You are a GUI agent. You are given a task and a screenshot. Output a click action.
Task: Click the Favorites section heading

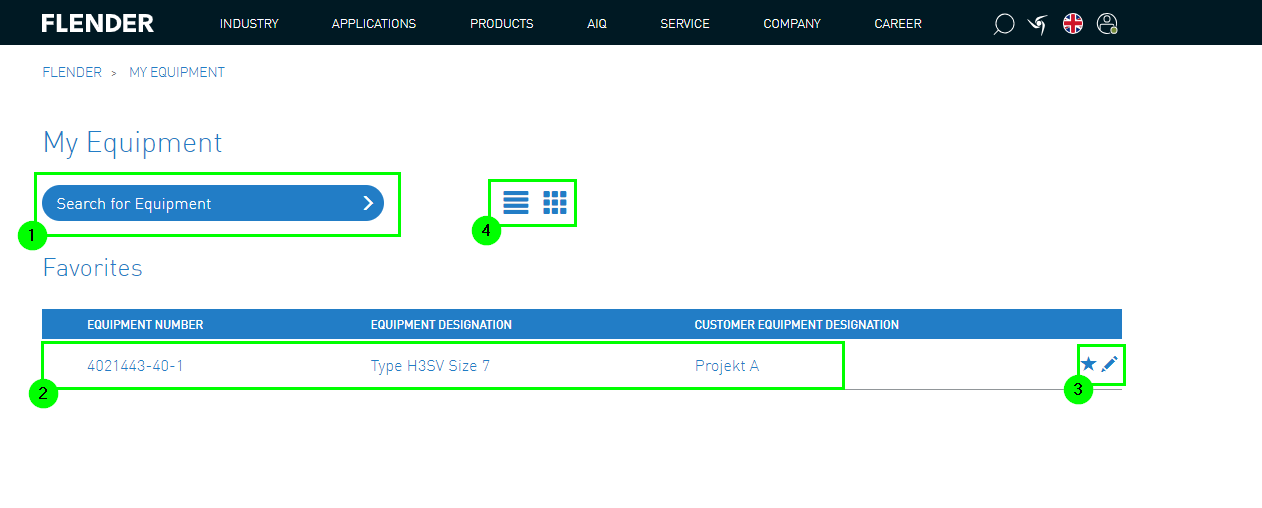pyautogui.click(x=92, y=268)
